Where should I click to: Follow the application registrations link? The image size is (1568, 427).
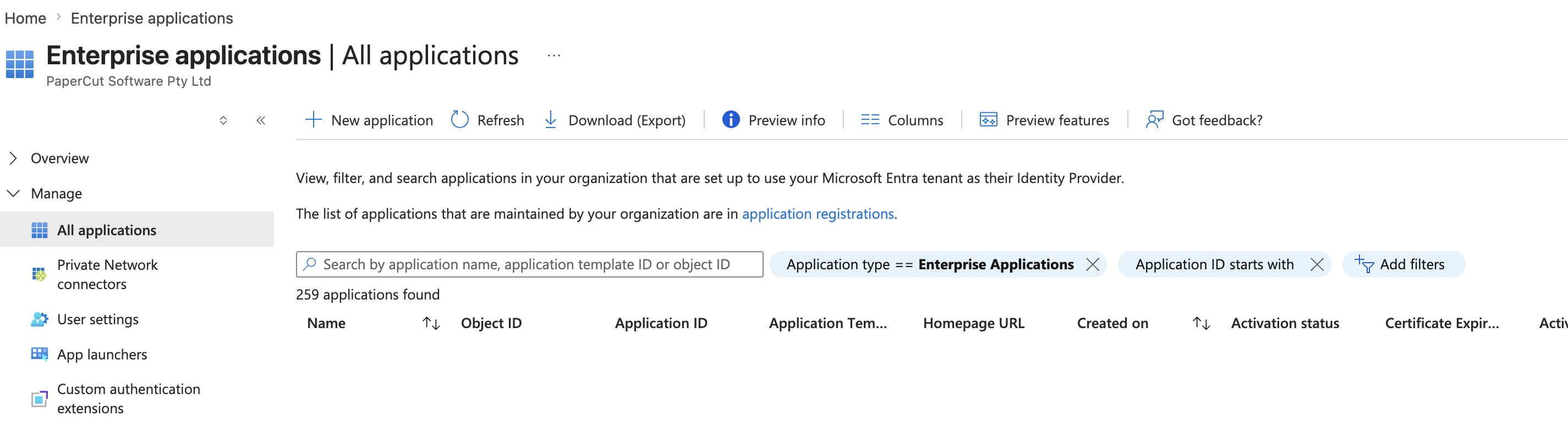[x=818, y=213]
